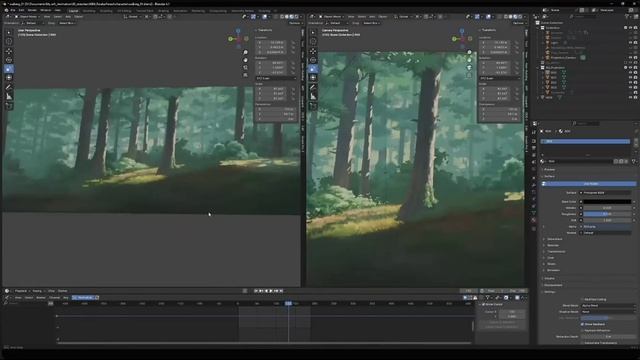Select the material slot in list
The image size is (640, 360).
tap(585, 141)
